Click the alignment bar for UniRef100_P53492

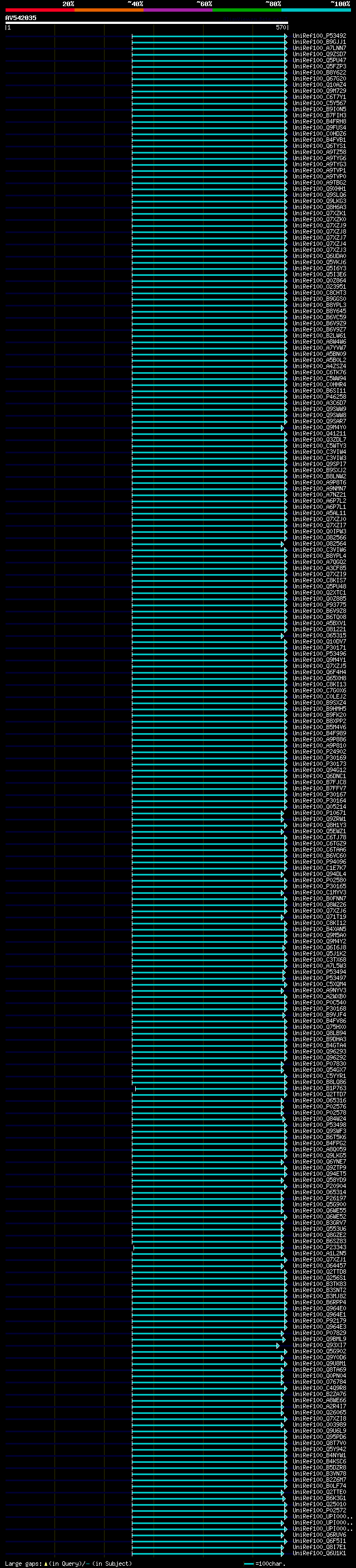209,36
